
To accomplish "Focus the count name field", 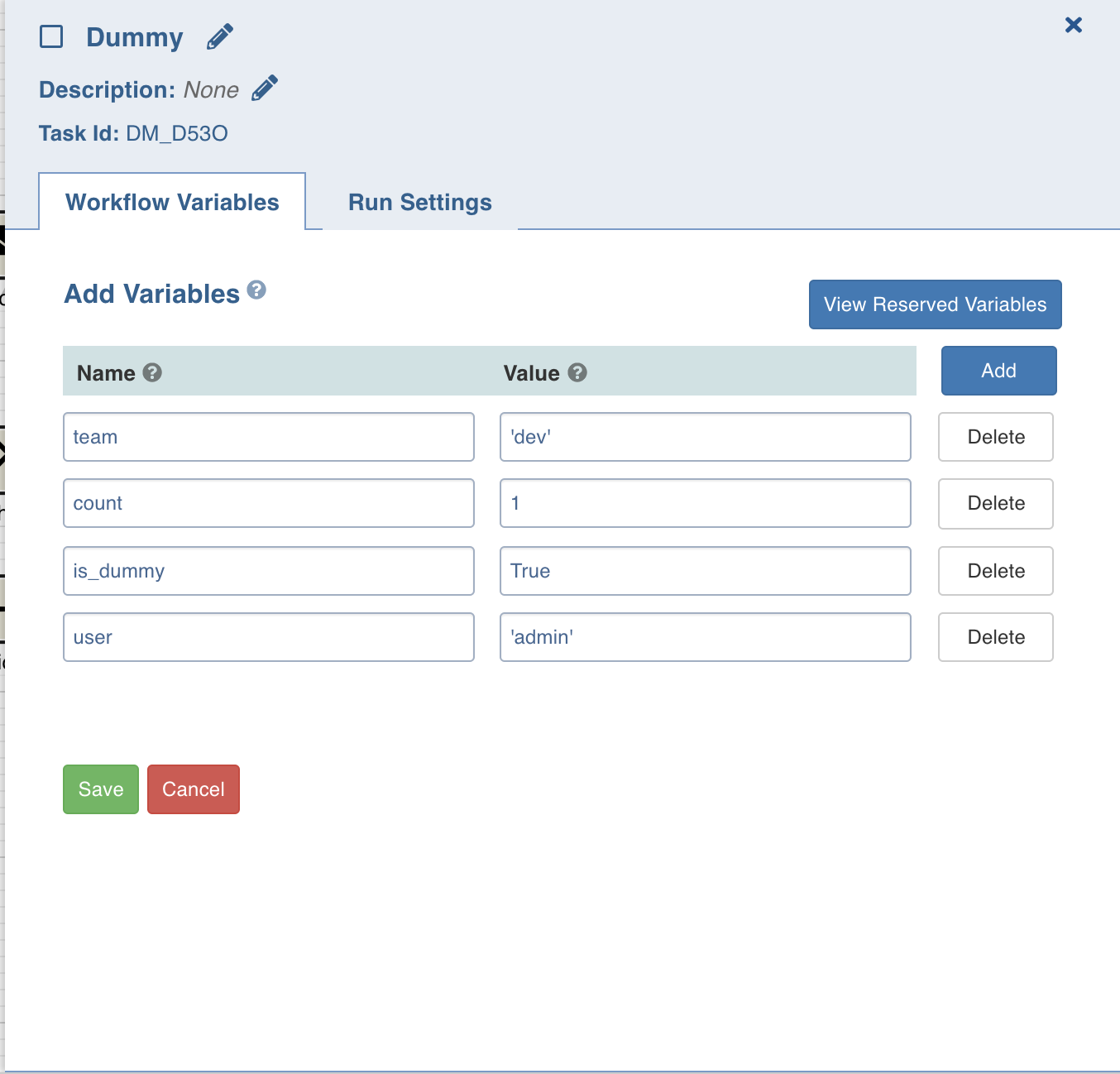I will (269, 503).
